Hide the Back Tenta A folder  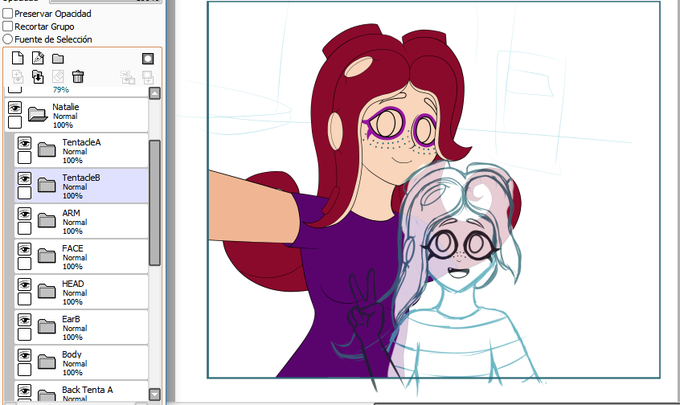click(24, 390)
